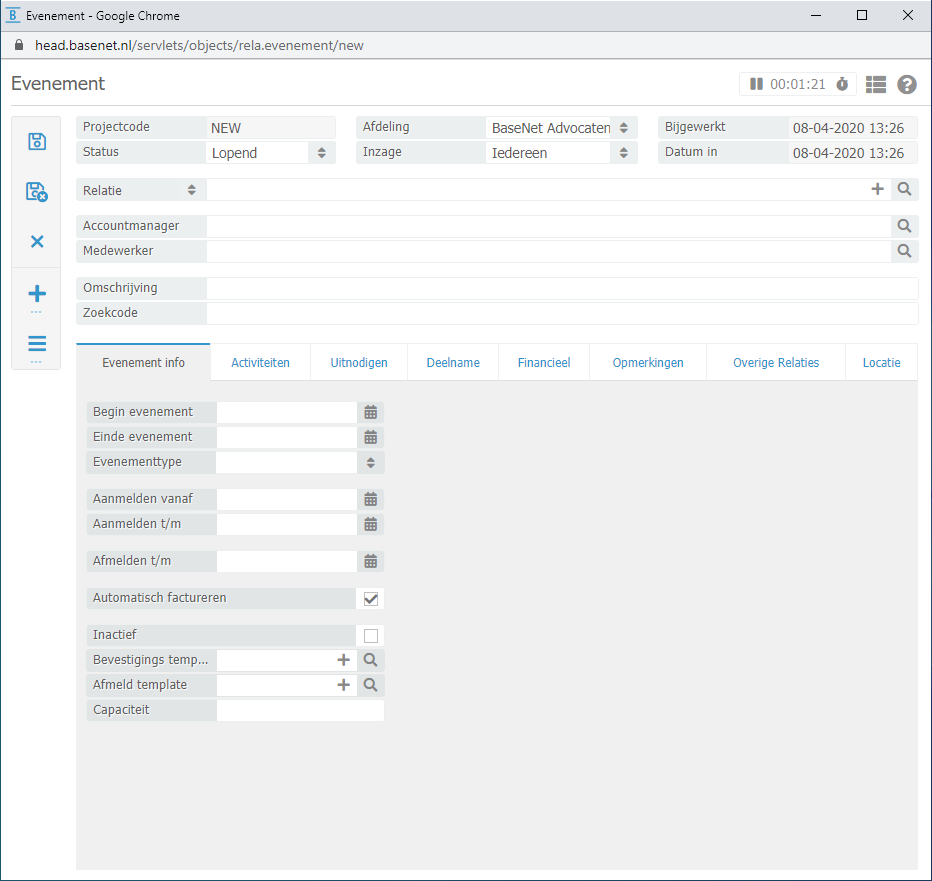The height and width of the screenshot is (881, 932).
Task: Add a new Bevestigings template
Action: [344, 660]
